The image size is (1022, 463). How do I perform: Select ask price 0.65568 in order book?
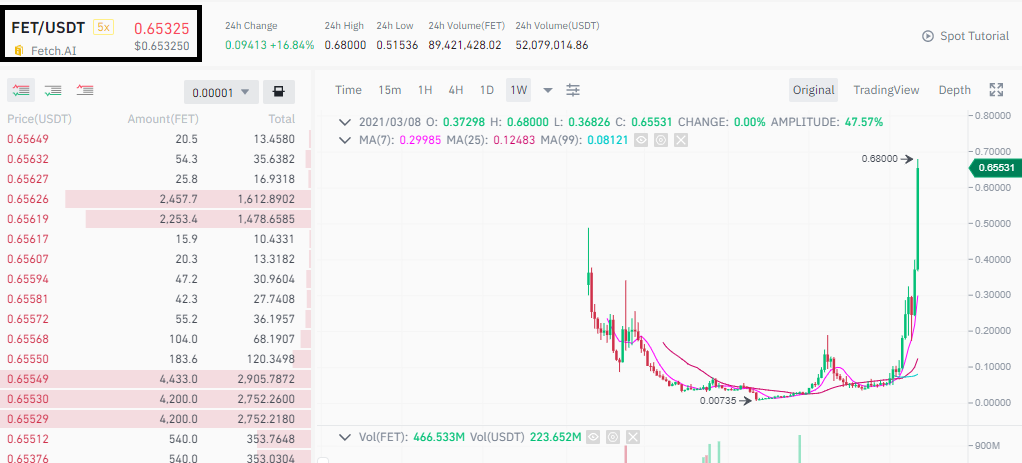click(28, 339)
